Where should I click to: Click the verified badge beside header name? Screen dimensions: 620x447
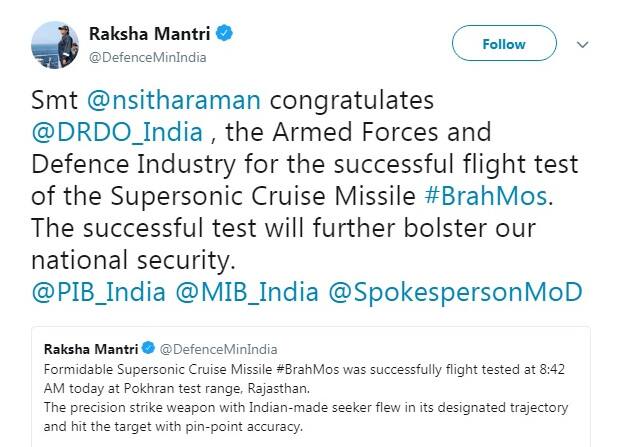(x=227, y=34)
